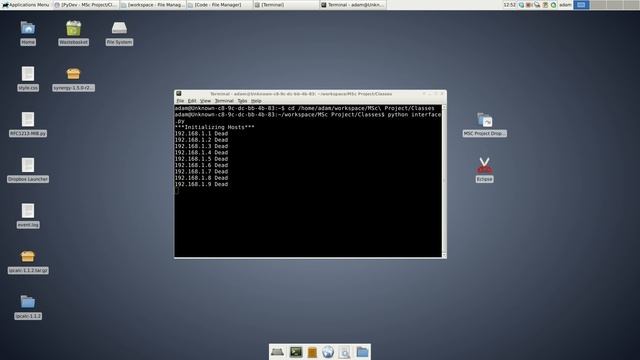
Task: Open the application finder magnifier dock icon
Action: pos(344,352)
